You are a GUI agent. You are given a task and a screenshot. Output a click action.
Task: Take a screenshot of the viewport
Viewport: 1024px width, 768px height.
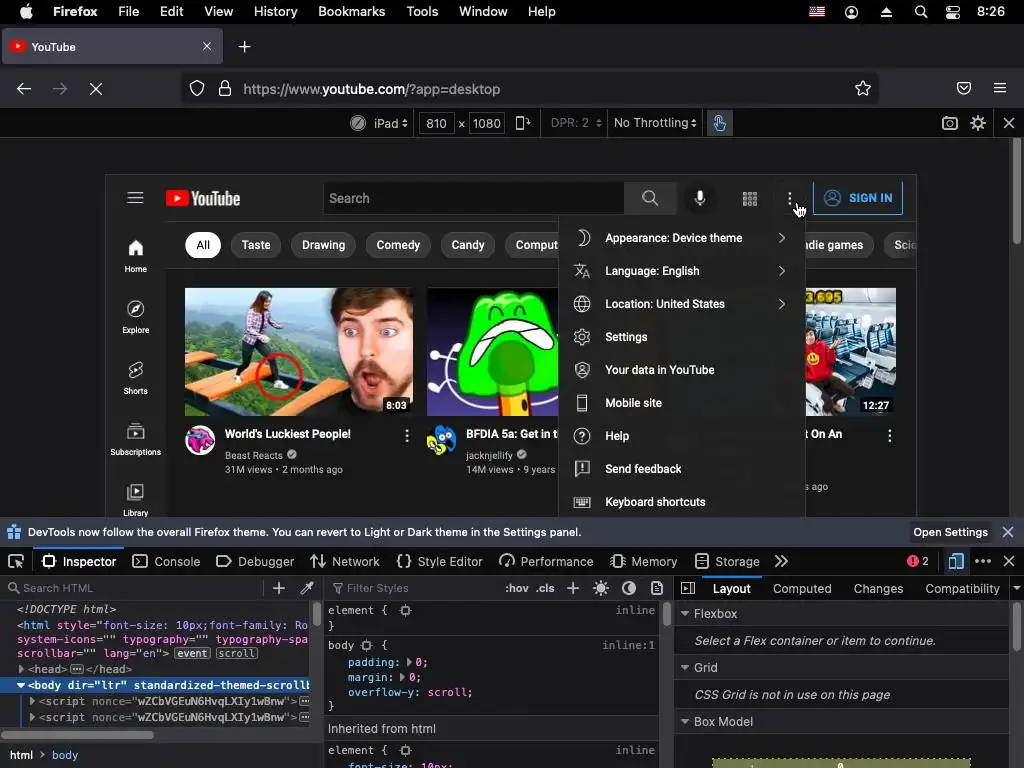point(950,123)
